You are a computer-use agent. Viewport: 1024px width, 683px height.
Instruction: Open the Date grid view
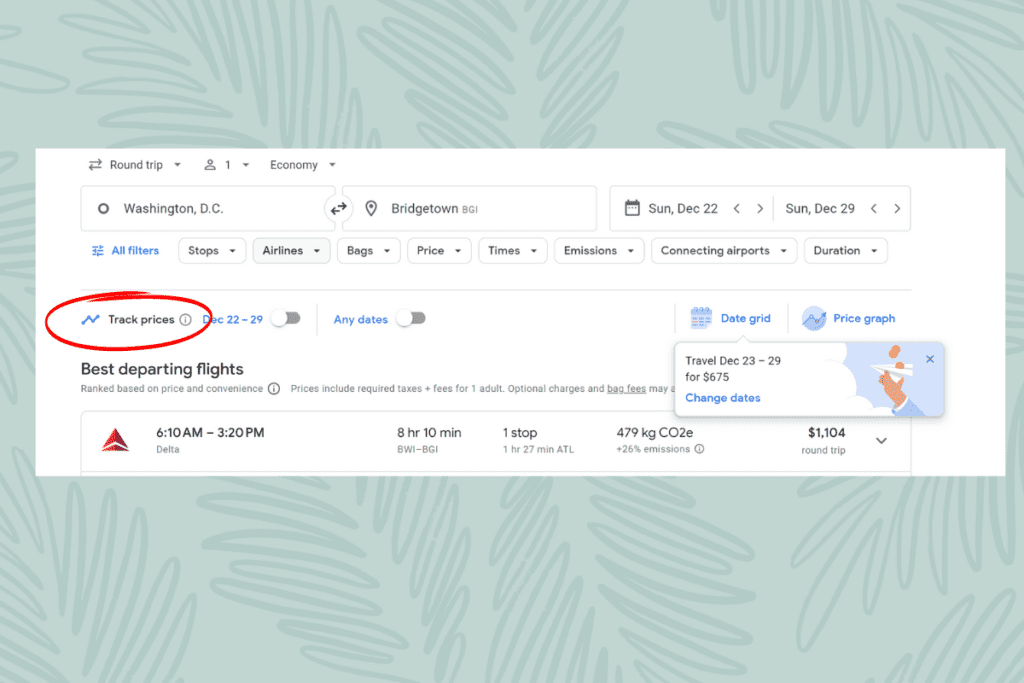tap(732, 318)
